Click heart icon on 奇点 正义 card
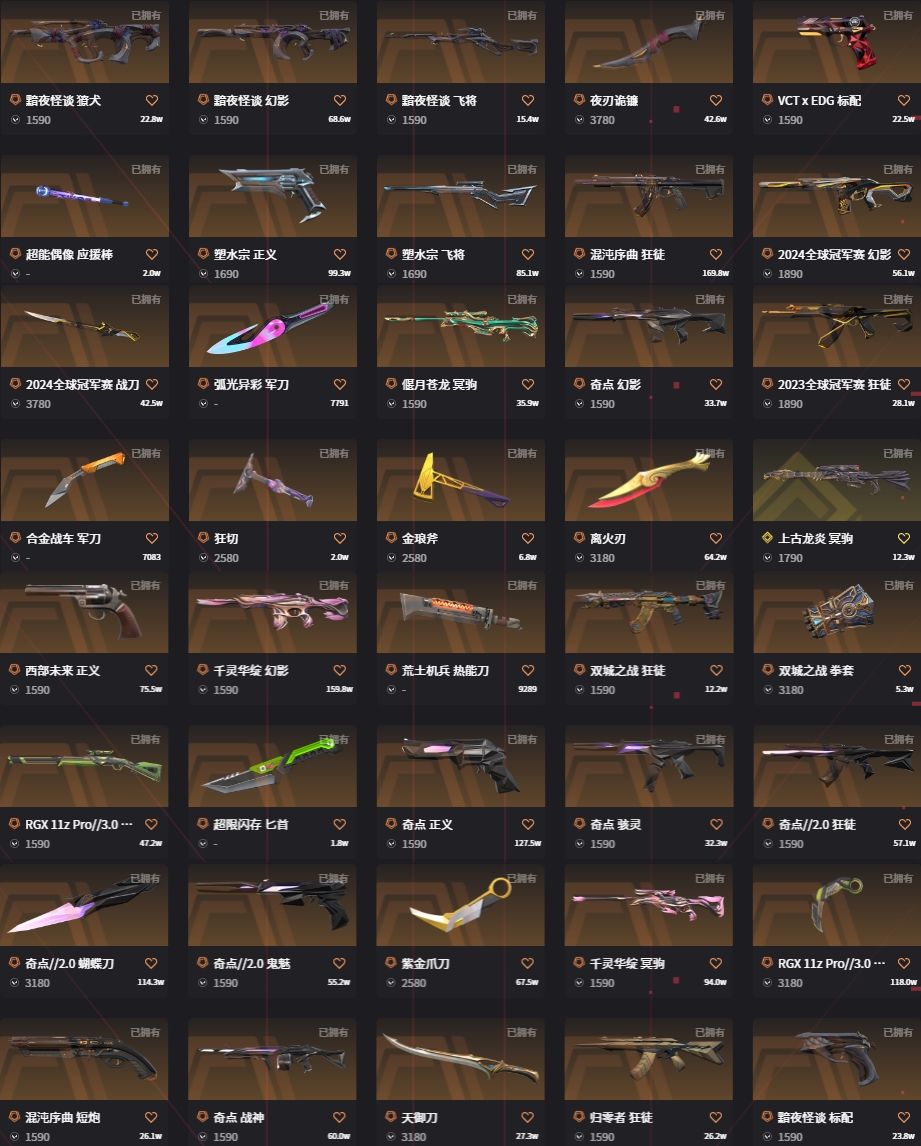The image size is (921, 1146). click(x=528, y=824)
